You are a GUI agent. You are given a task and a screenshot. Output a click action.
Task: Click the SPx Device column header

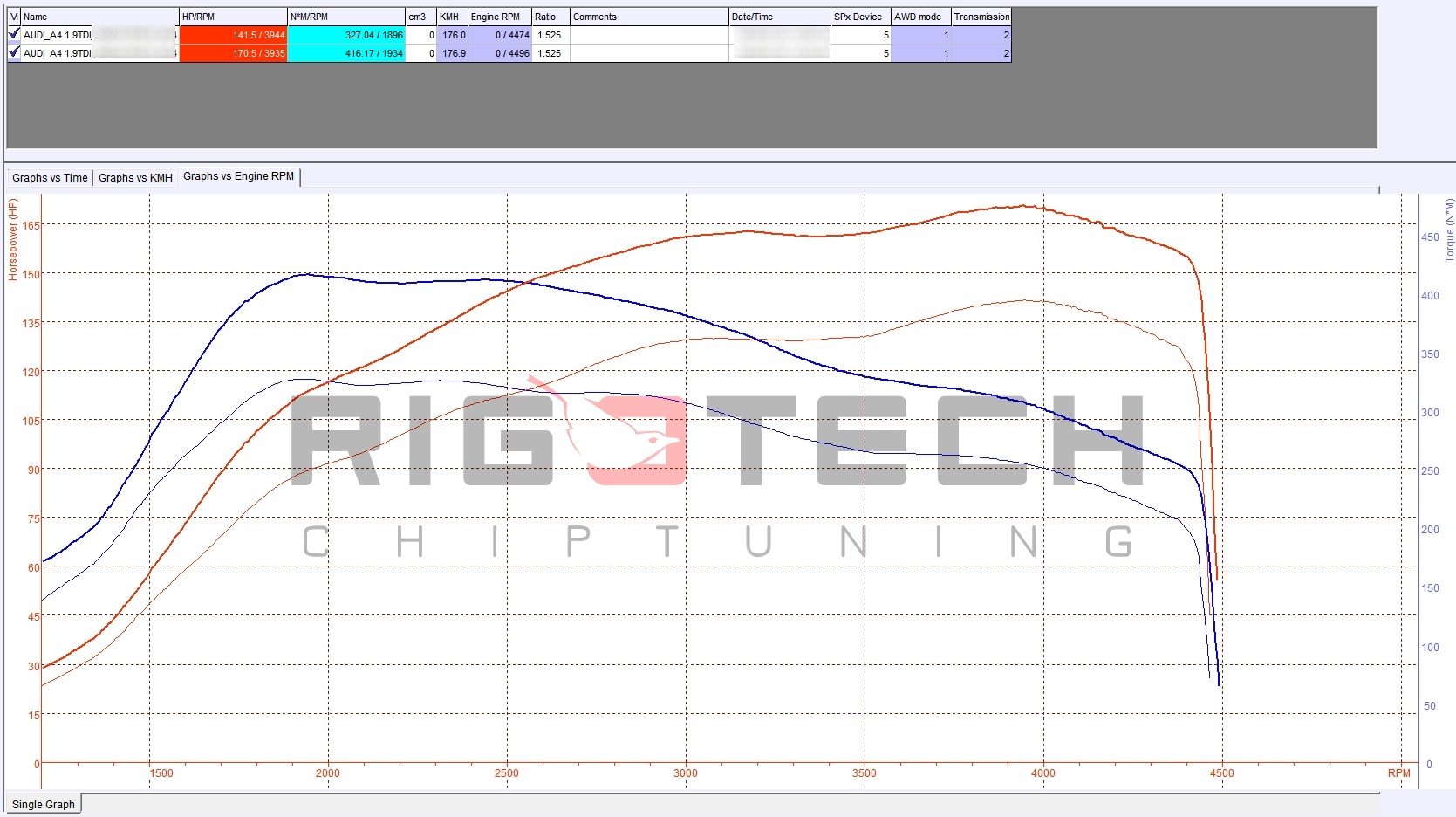point(861,17)
